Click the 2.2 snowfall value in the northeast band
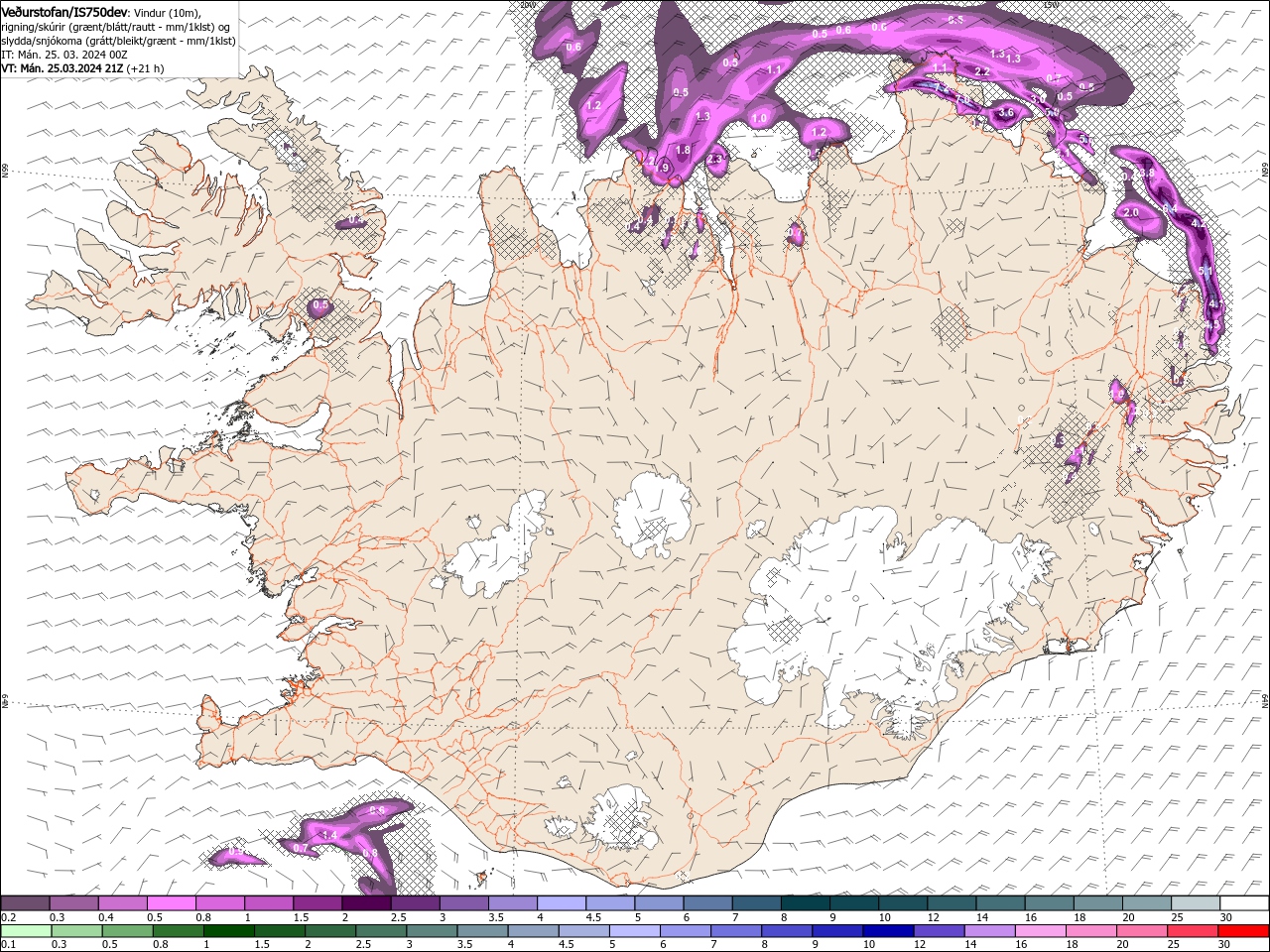Viewport: 1270px width, 952px height. point(982,71)
